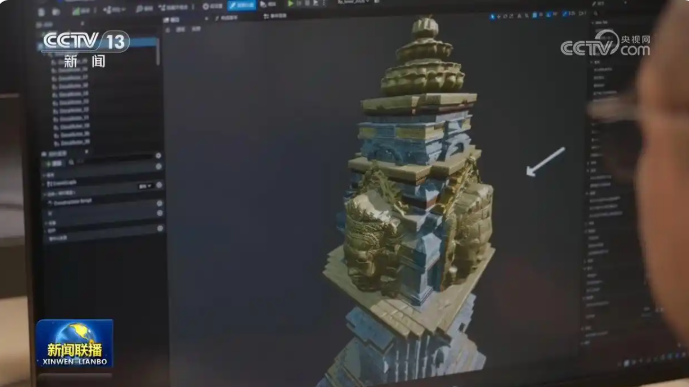689x387 pixels.
Task: Toggle rotation snapping in viewport toolbar
Action: tap(549, 15)
